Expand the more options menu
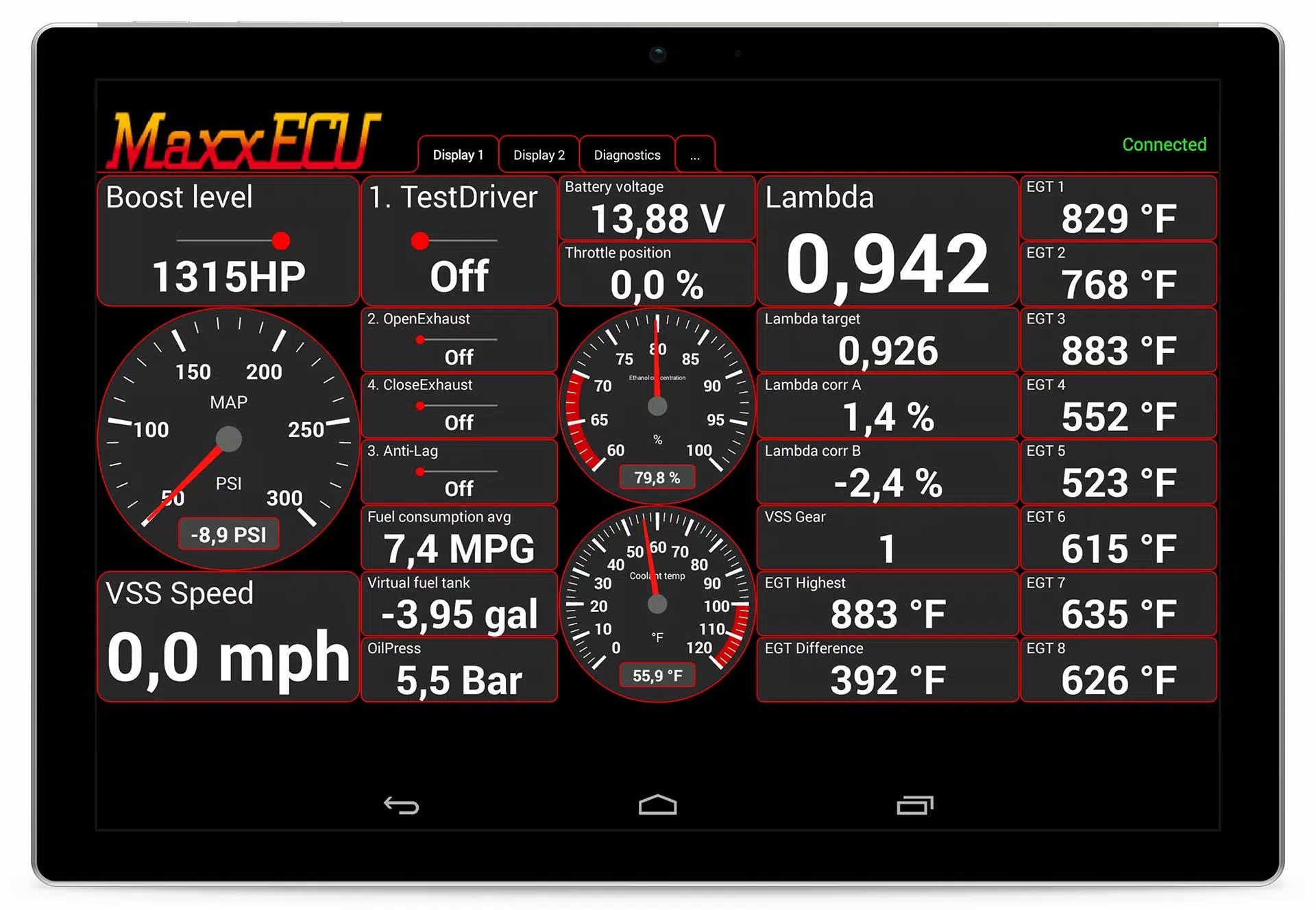This screenshot has height=910, width=1316. (694, 155)
